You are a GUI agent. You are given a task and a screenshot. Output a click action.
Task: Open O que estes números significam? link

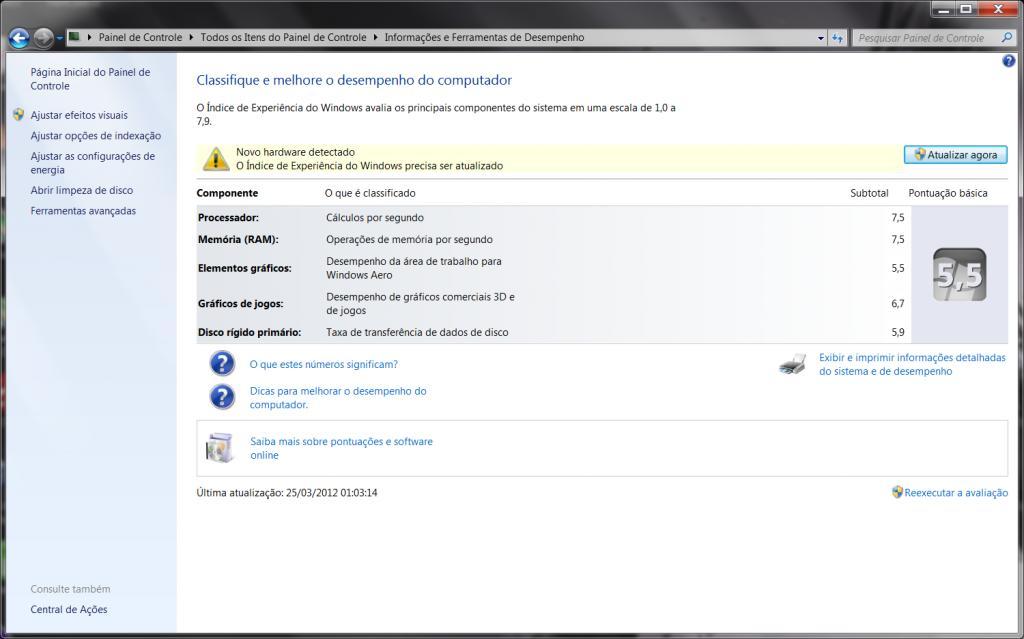point(323,365)
